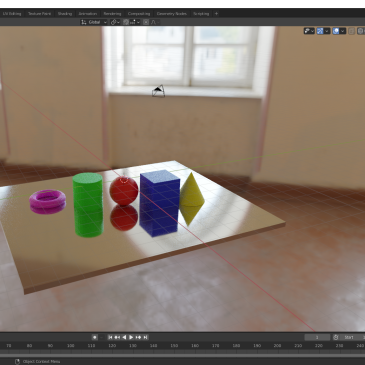This screenshot has width=365, height=365.
Task: Switch to the Geometry Nodes workspace tab
Action: [x=172, y=14]
